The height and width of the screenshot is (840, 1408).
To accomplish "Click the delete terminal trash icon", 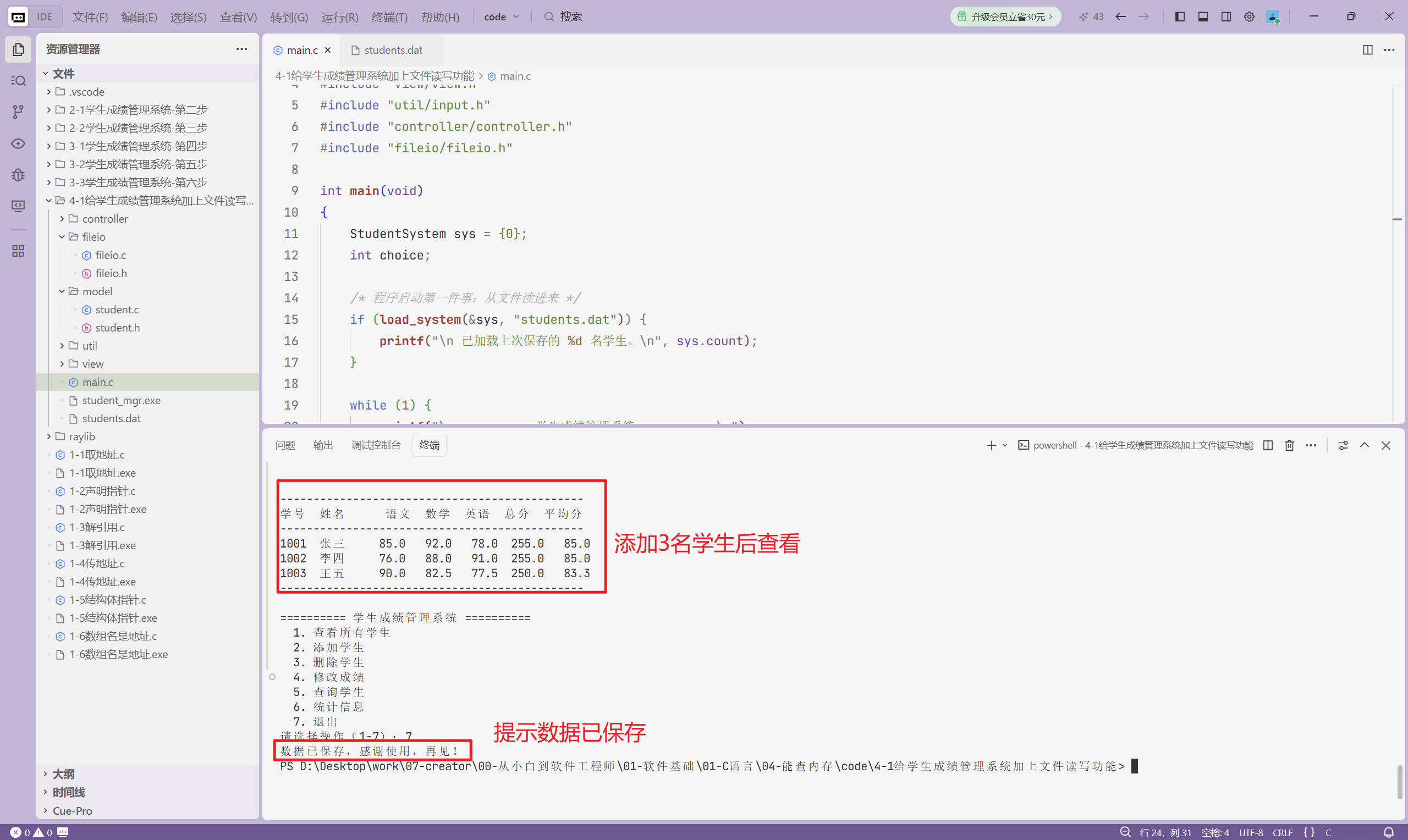I will coord(1289,445).
